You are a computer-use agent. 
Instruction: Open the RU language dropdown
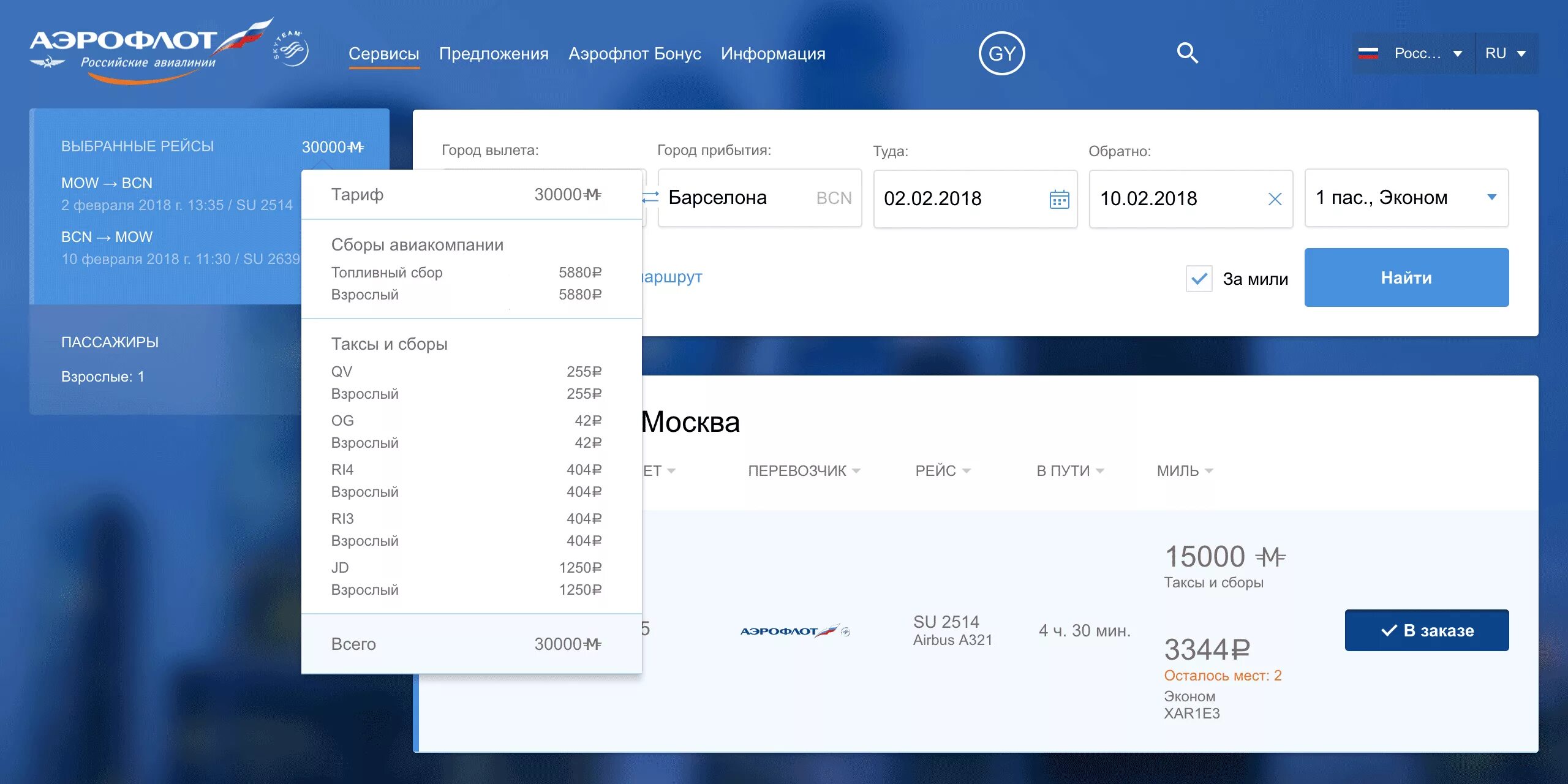point(1506,53)
